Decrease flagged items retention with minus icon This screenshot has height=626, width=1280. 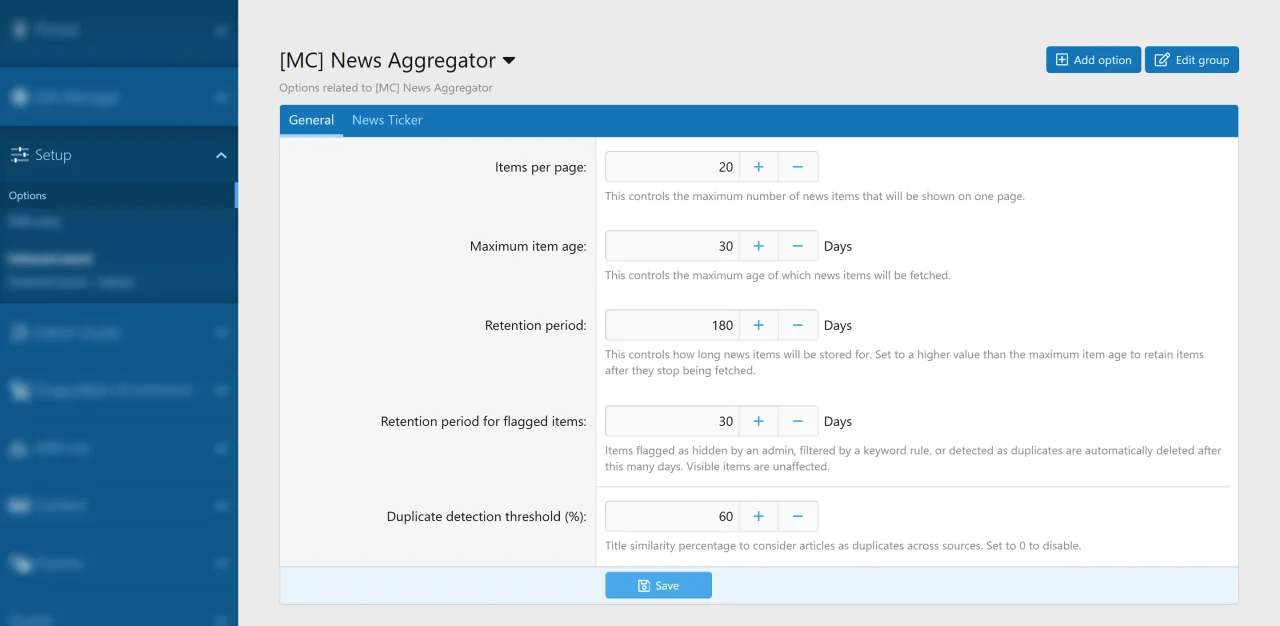(798, 421)
